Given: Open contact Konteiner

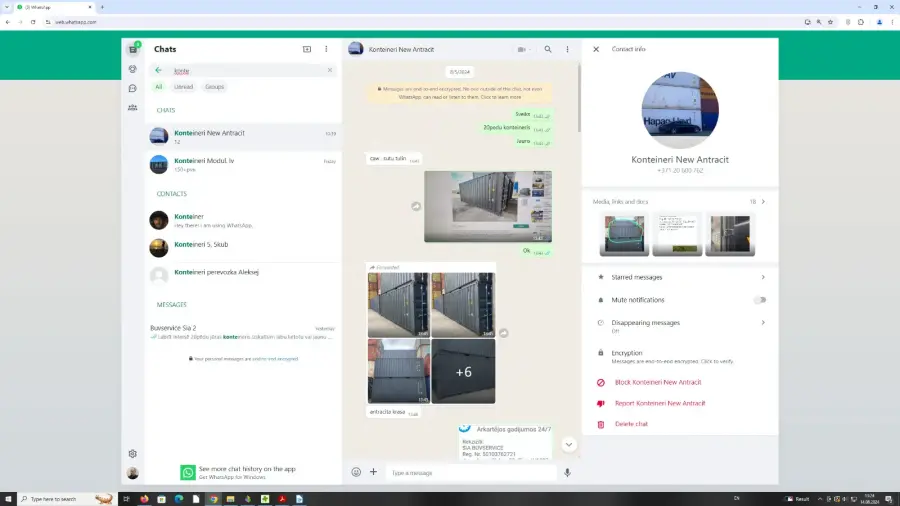Looking at the screenshot, I should pyautogui.click(x=243, y=220).
